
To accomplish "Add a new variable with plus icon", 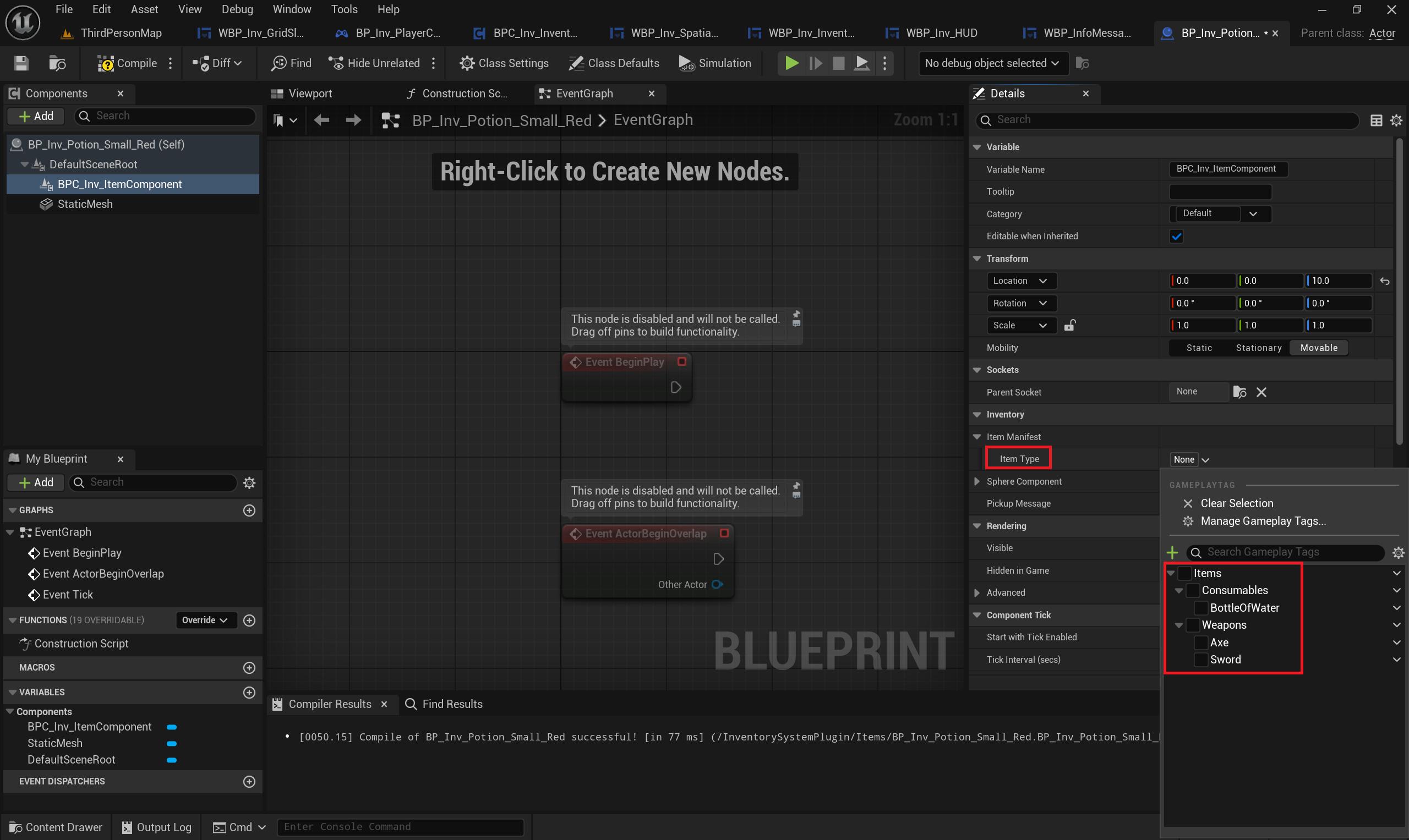I will 249,692.
